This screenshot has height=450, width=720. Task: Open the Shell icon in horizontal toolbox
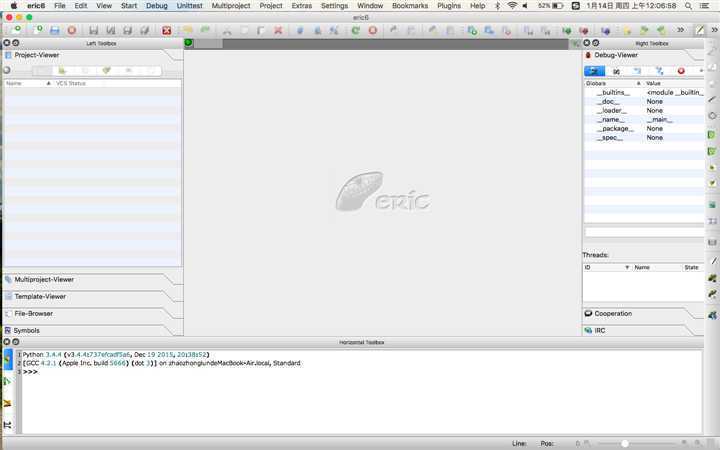8,359
